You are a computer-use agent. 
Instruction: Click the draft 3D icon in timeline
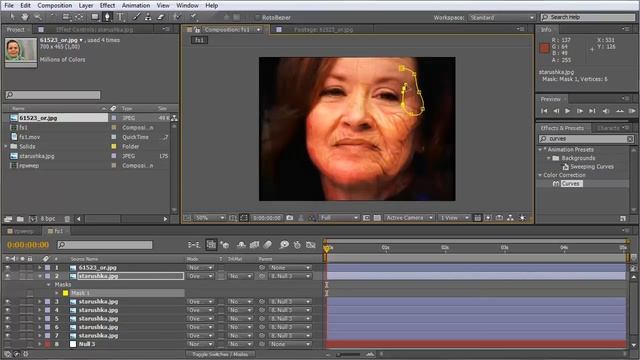pyautogui.click(x=225, y=245)
